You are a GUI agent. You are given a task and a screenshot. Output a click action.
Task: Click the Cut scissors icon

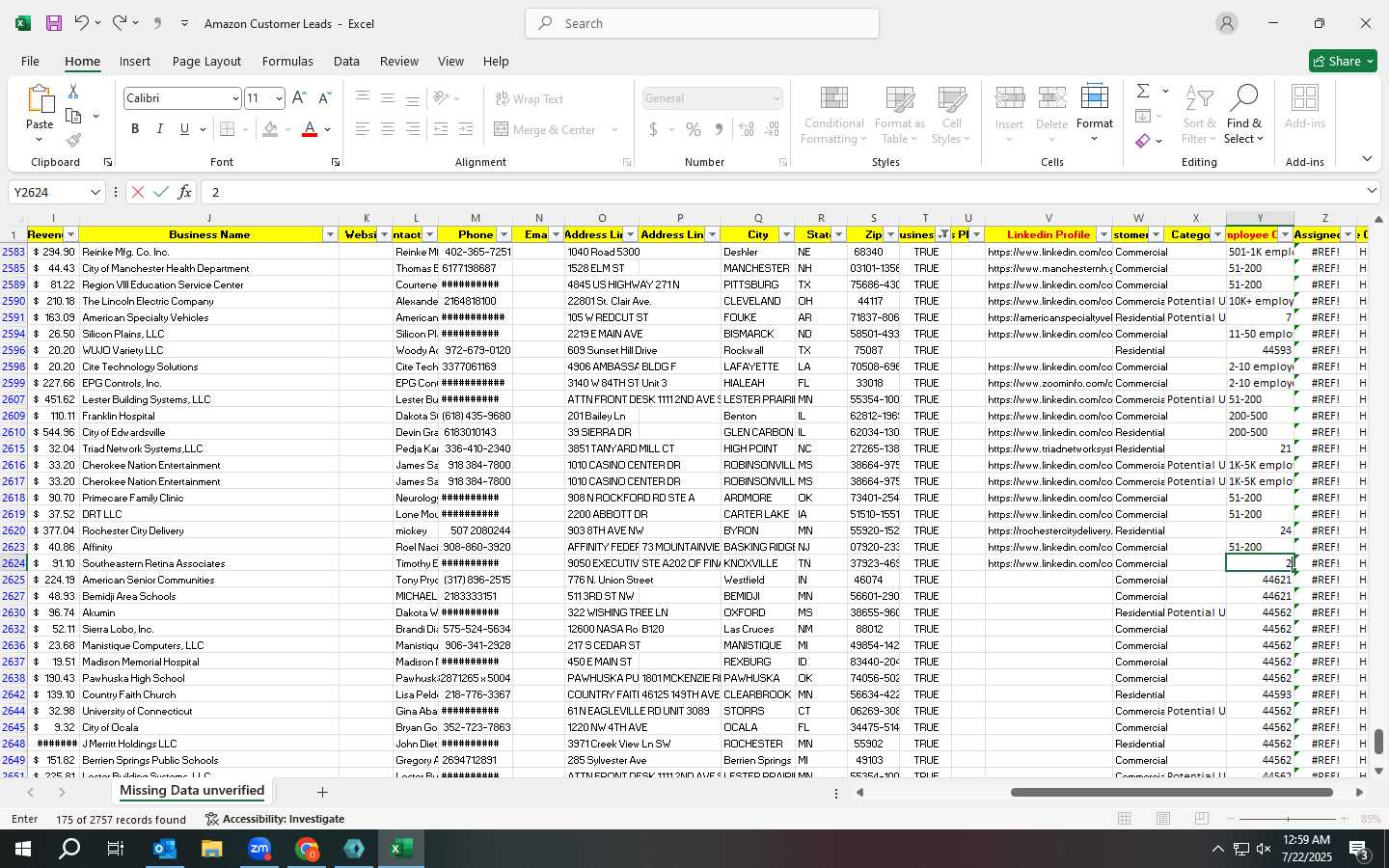click(73, 91)
